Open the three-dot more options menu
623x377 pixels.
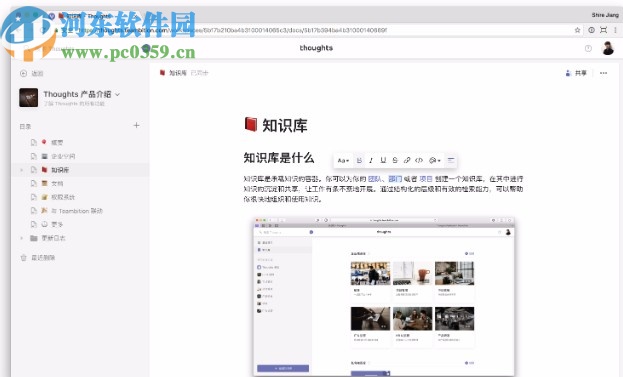604,73
